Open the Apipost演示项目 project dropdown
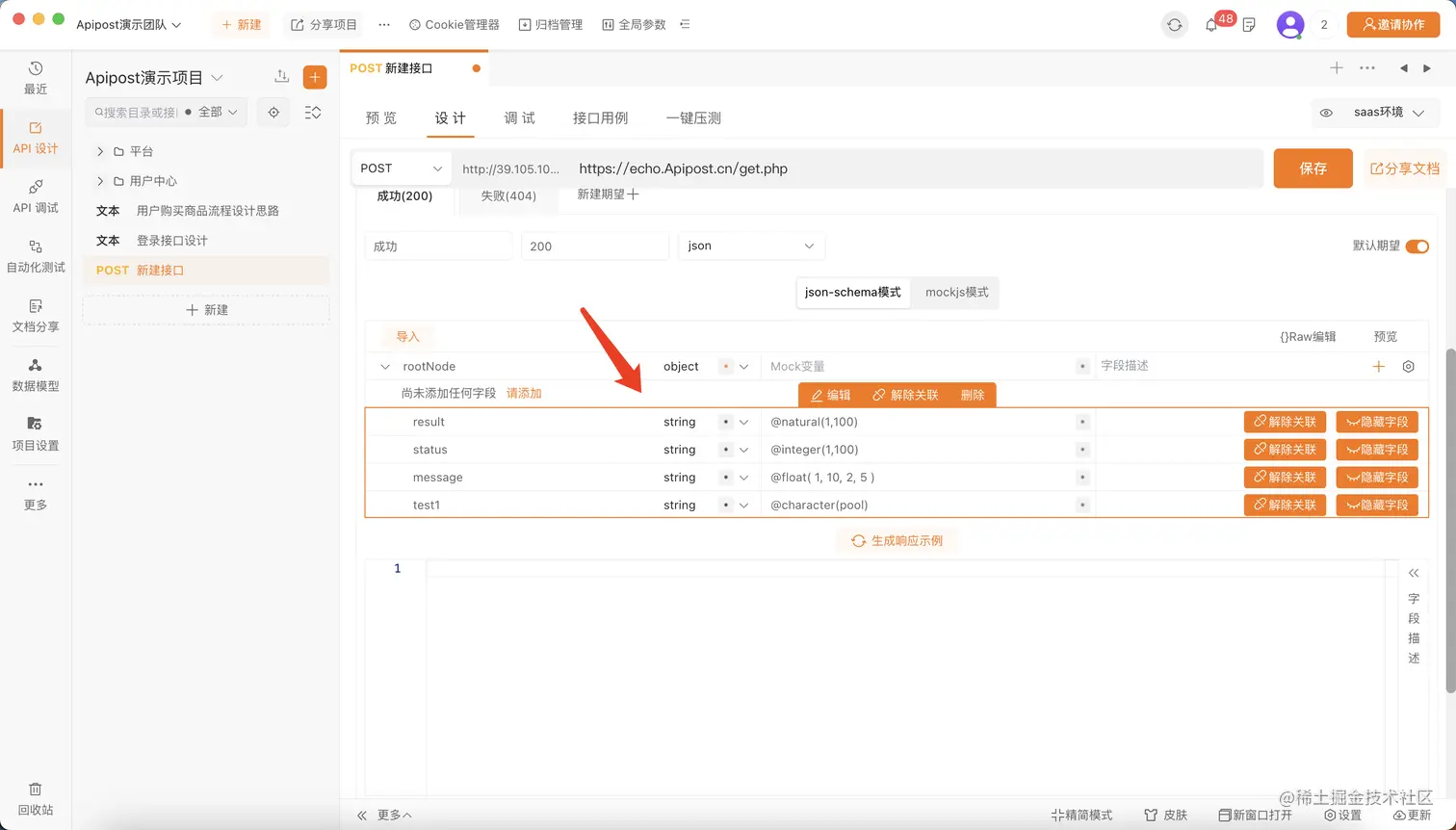Image resolution: width=1456 pixels, height=830 pixels. 154,77
